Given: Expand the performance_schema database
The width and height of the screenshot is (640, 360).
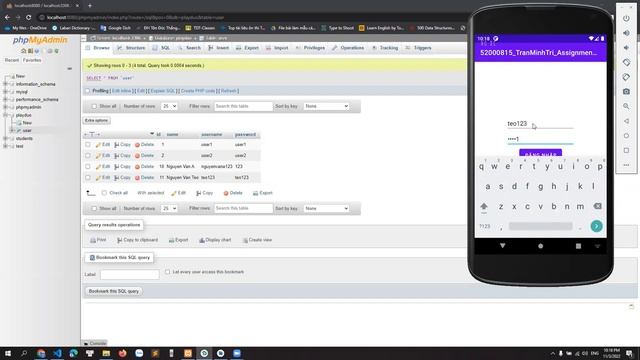Looking at the screenshot, I should [x=5, y=100].
